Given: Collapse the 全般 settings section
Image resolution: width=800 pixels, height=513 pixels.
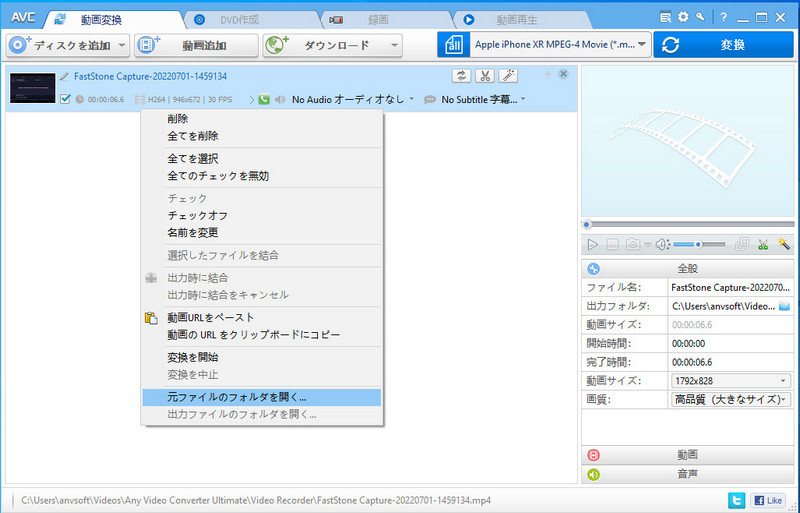Looking at the screenshot, I should (687, 268).
